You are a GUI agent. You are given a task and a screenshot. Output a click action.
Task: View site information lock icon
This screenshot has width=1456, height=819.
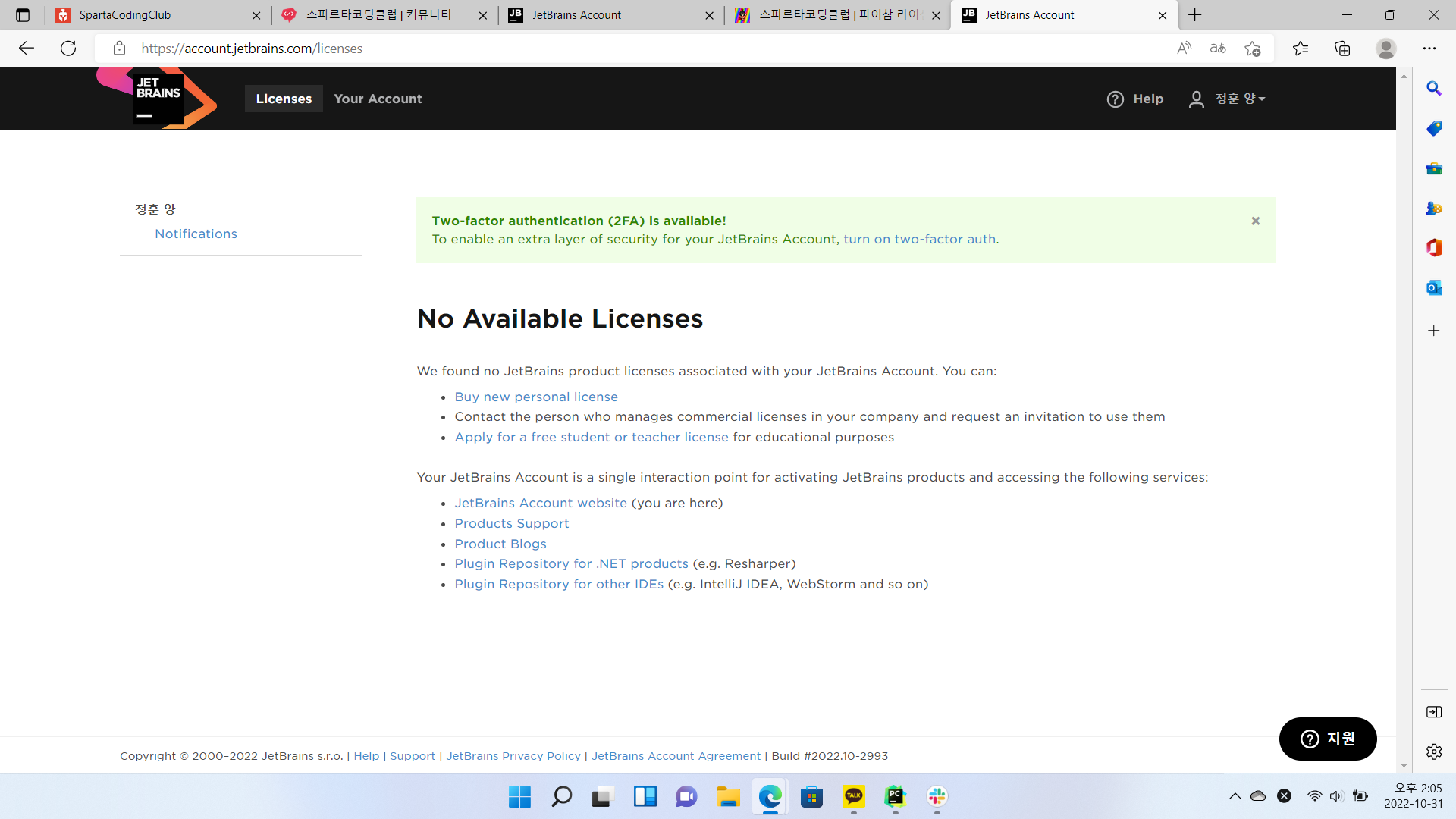point(119,49)
